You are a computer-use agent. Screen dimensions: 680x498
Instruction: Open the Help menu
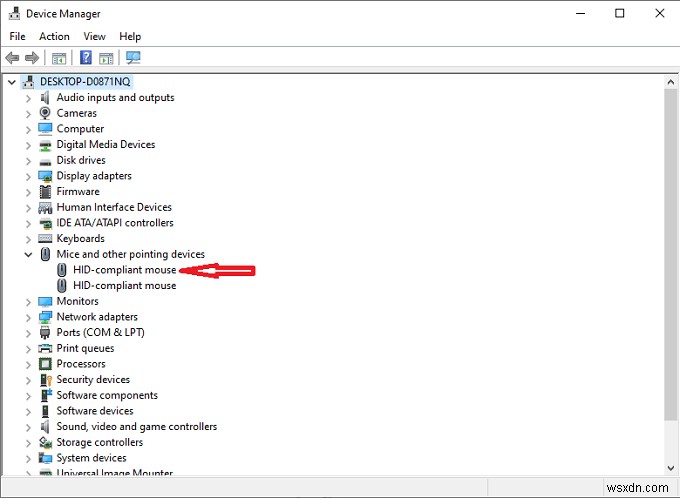[130, 36]
